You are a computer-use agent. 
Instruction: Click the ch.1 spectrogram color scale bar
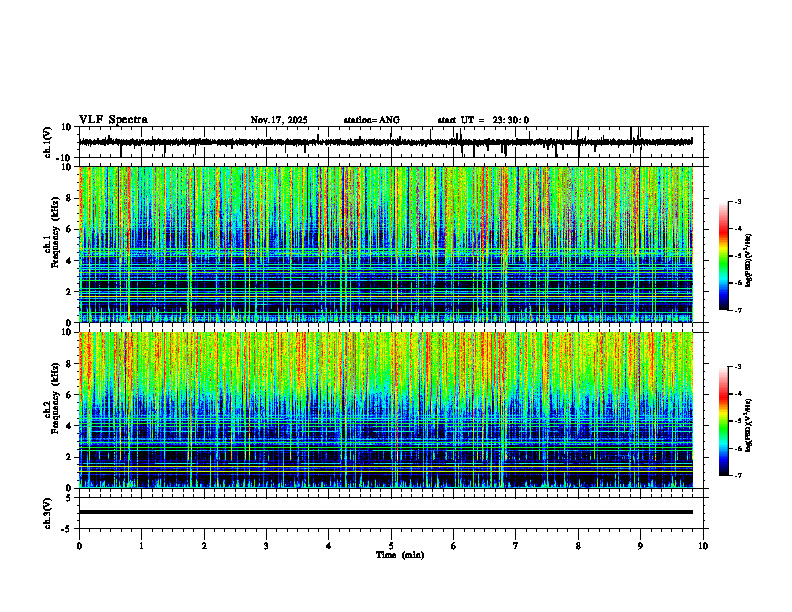724,256
